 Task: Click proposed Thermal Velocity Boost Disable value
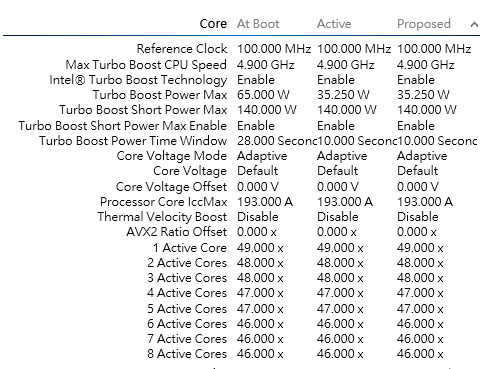[x=417, y=217]
